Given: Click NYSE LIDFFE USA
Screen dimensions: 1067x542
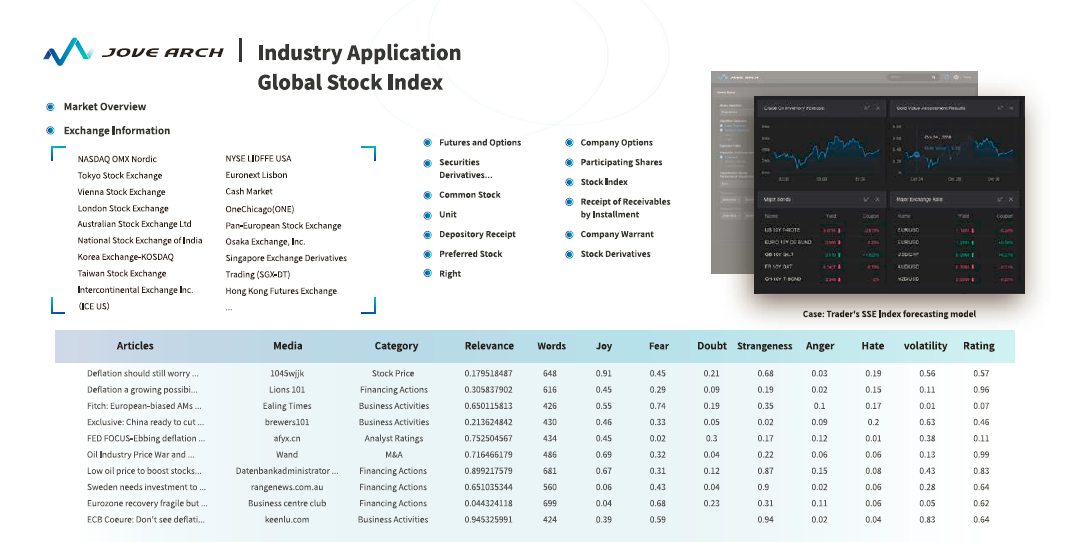Looking at the screenshot, I should click(258, 158).
